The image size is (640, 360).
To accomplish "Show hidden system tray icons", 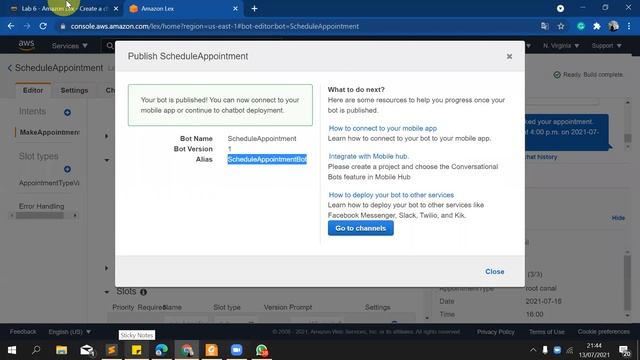I will 533,350.
